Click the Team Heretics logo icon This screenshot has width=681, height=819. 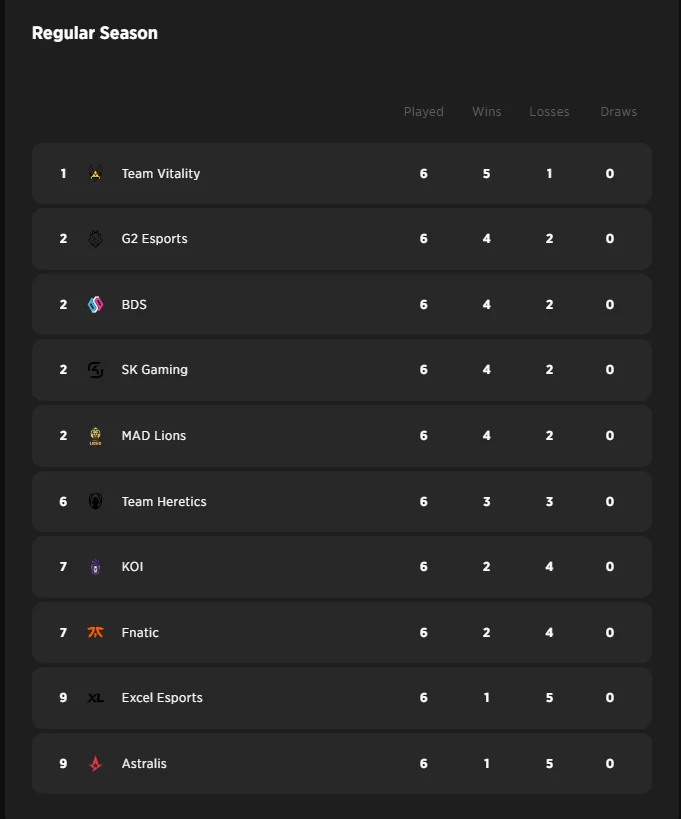tap(95, 501)
